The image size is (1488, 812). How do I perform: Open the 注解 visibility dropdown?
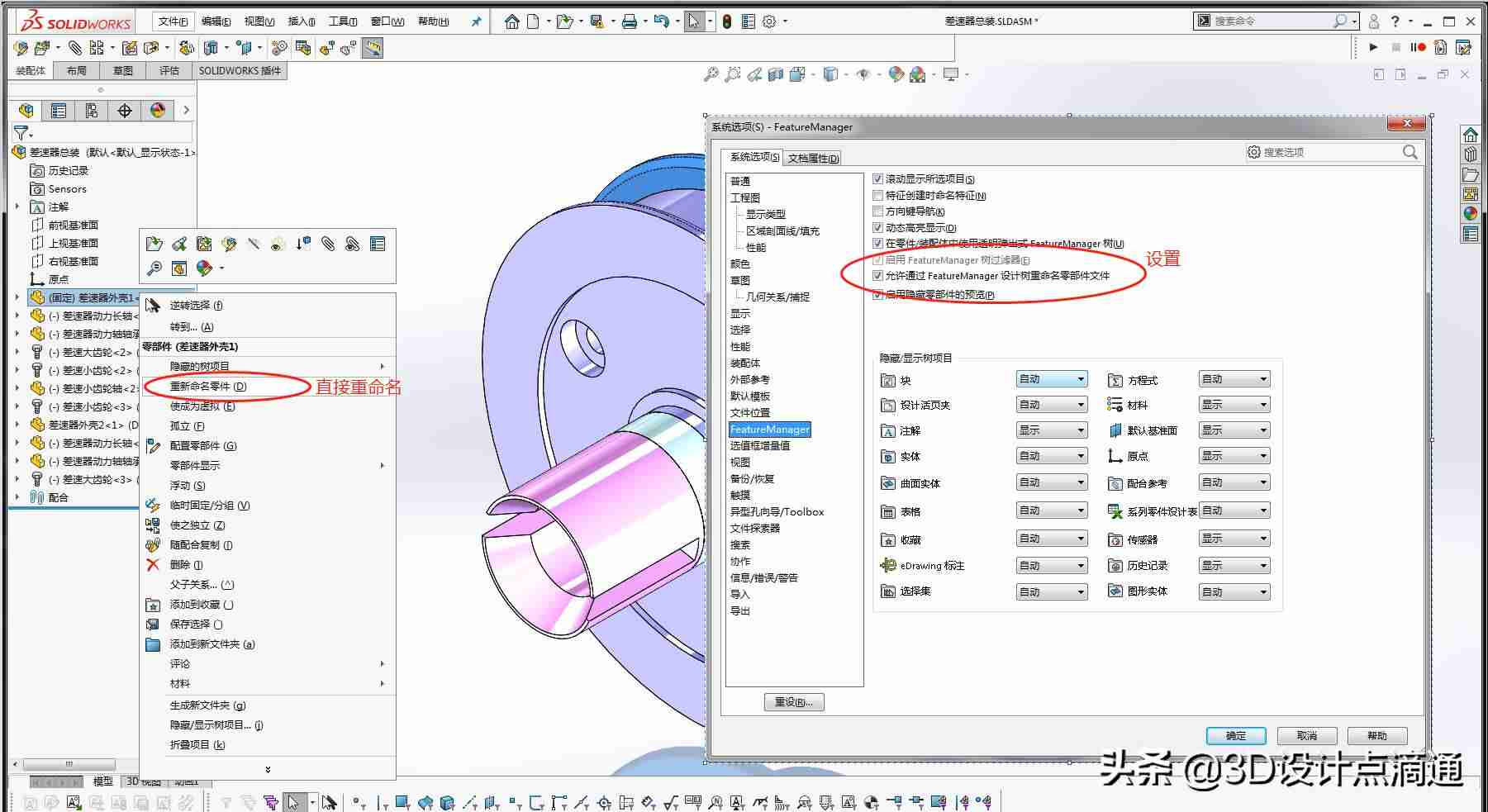click(x=1051, y=430)
